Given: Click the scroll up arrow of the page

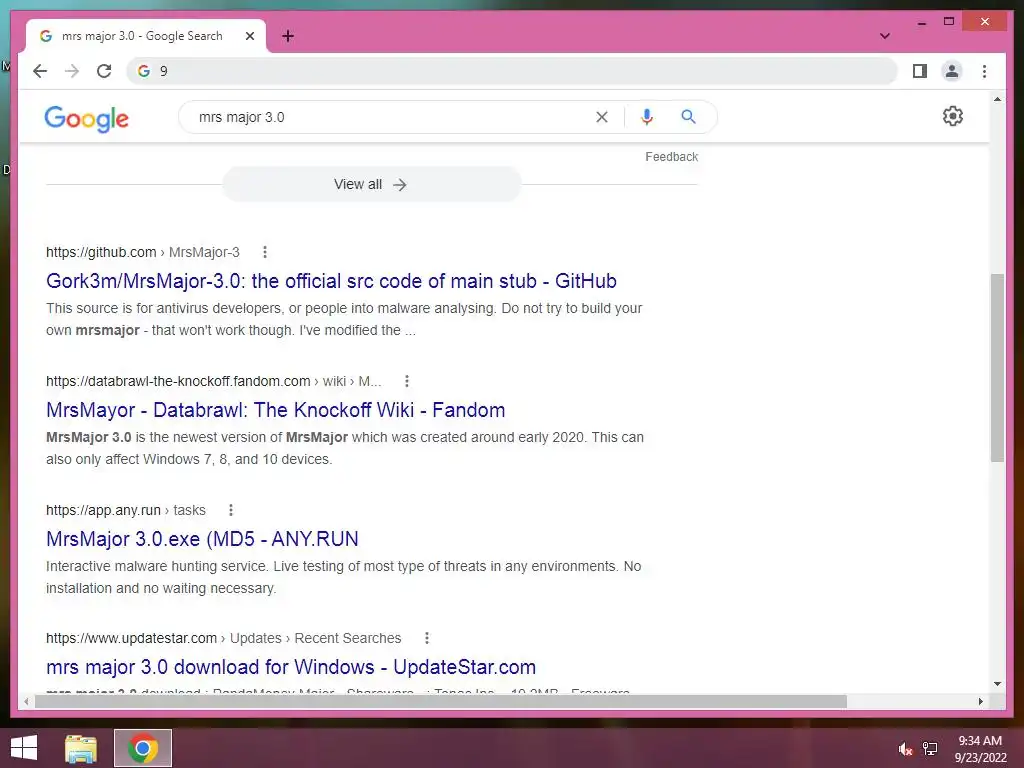Looking at the screenshot, I should (x=997, y=99).
